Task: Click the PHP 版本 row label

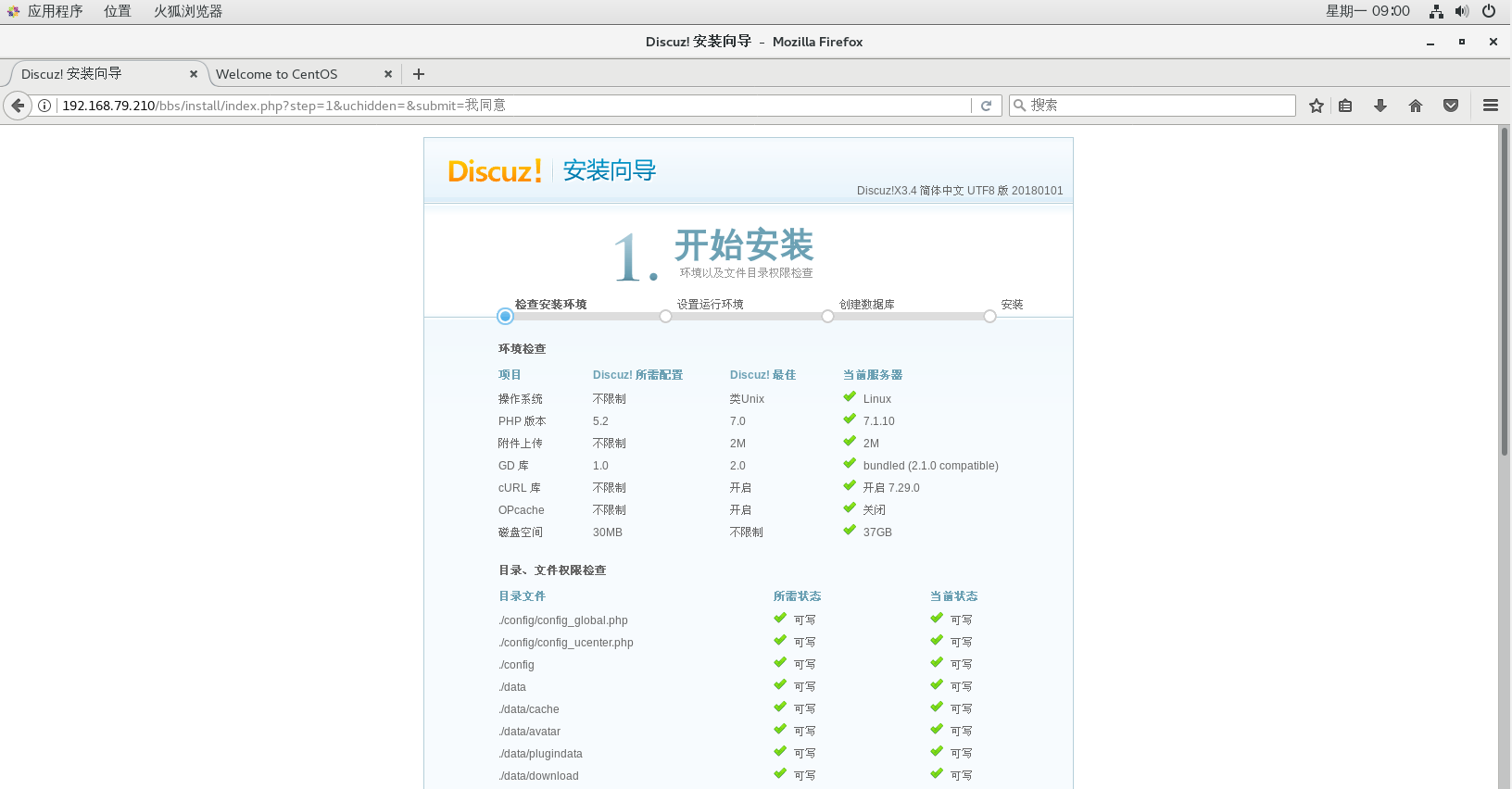Action: pyautogui.click(x=523, y=421)
